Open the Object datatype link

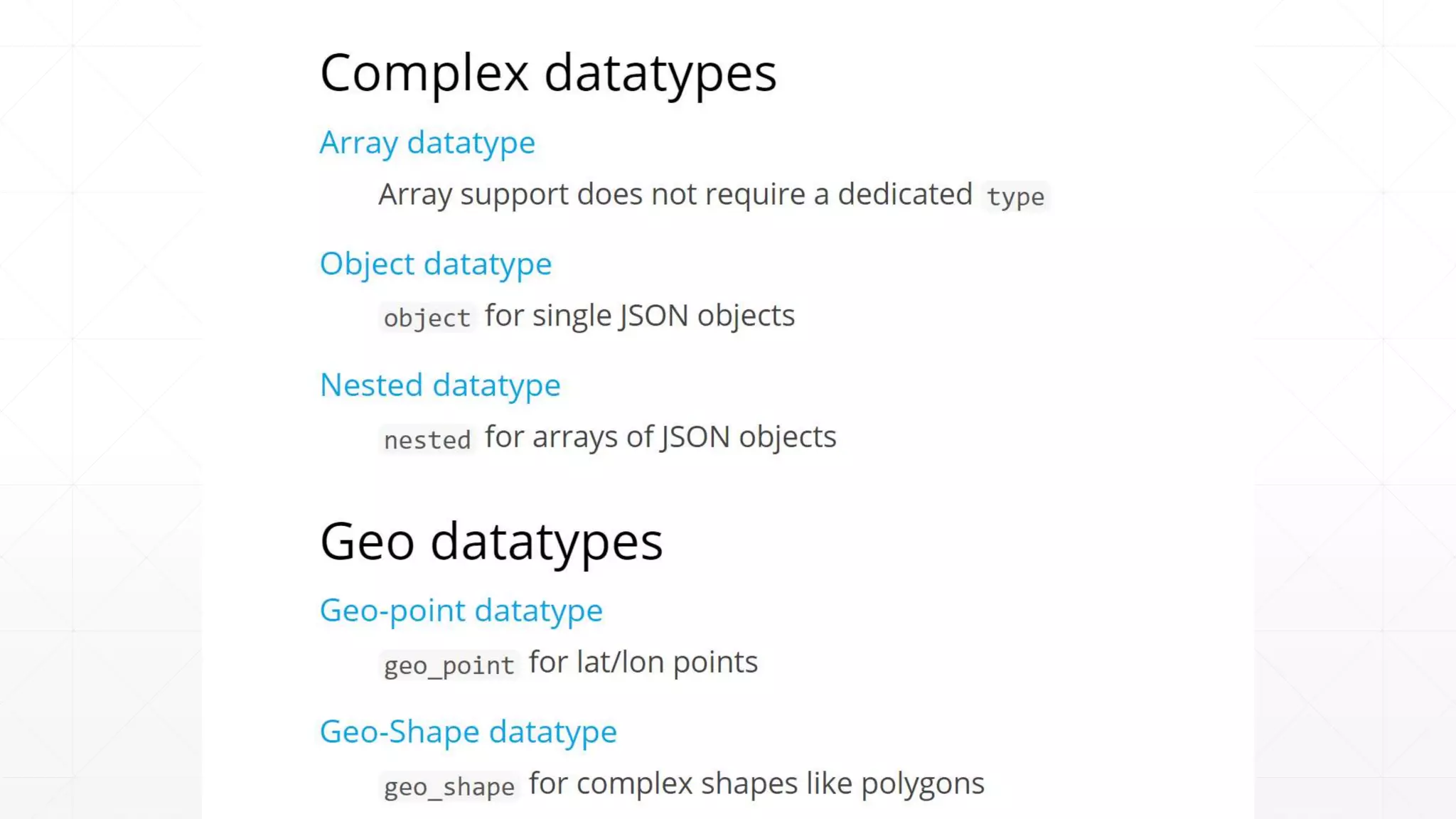click(435, 264)
